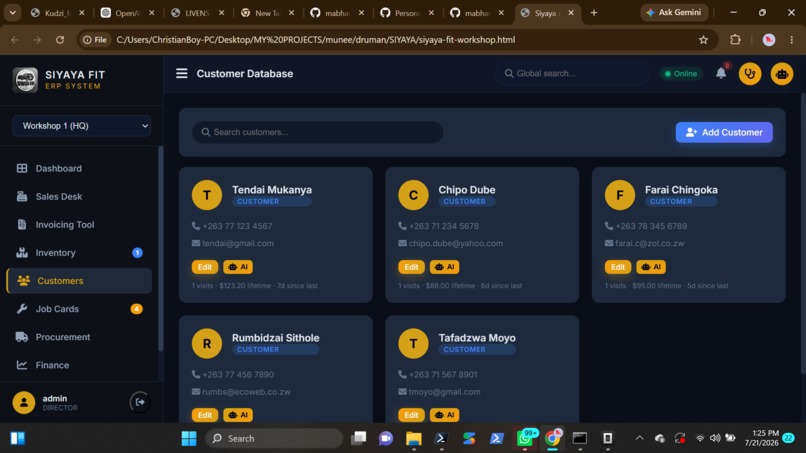The image size is (806, 453).
Task: Click the browser address bar URL
Action: (x=316, y=40)
